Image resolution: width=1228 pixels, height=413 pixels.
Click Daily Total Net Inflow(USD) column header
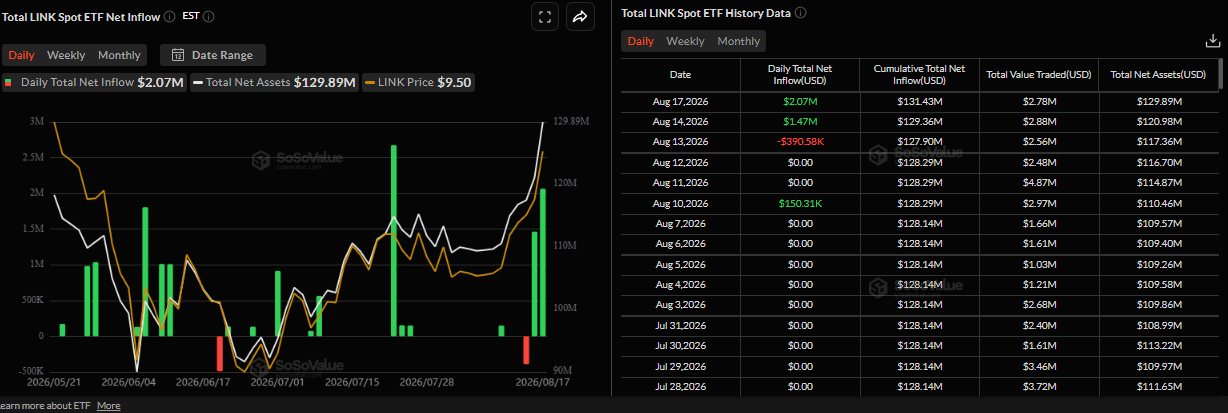pos(799,75)
